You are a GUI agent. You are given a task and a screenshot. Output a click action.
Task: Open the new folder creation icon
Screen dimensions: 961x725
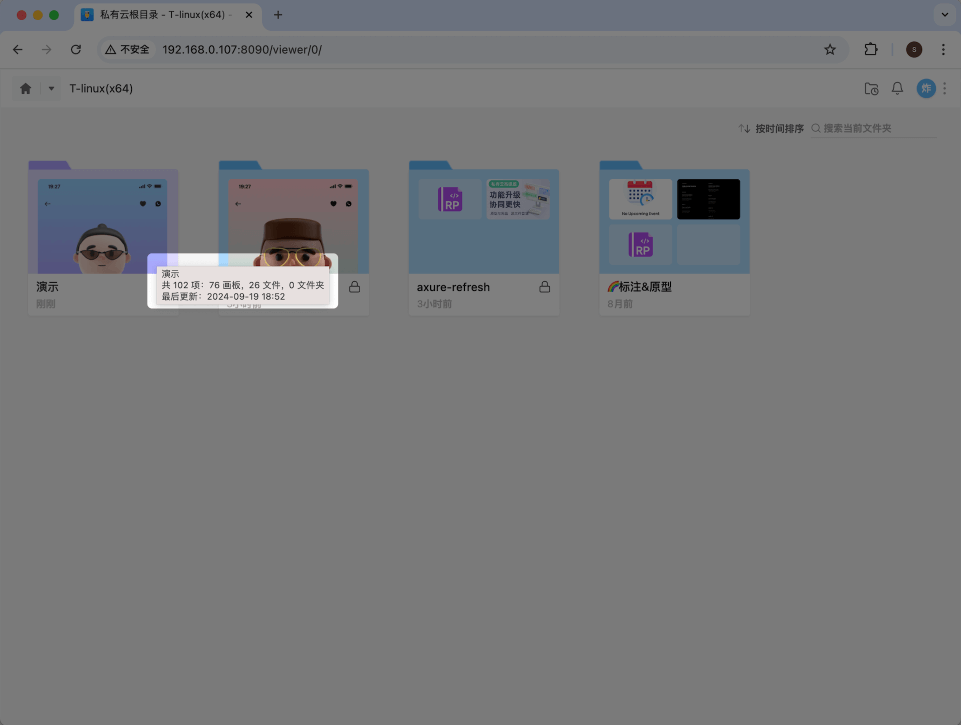click(x=871, y=88)
